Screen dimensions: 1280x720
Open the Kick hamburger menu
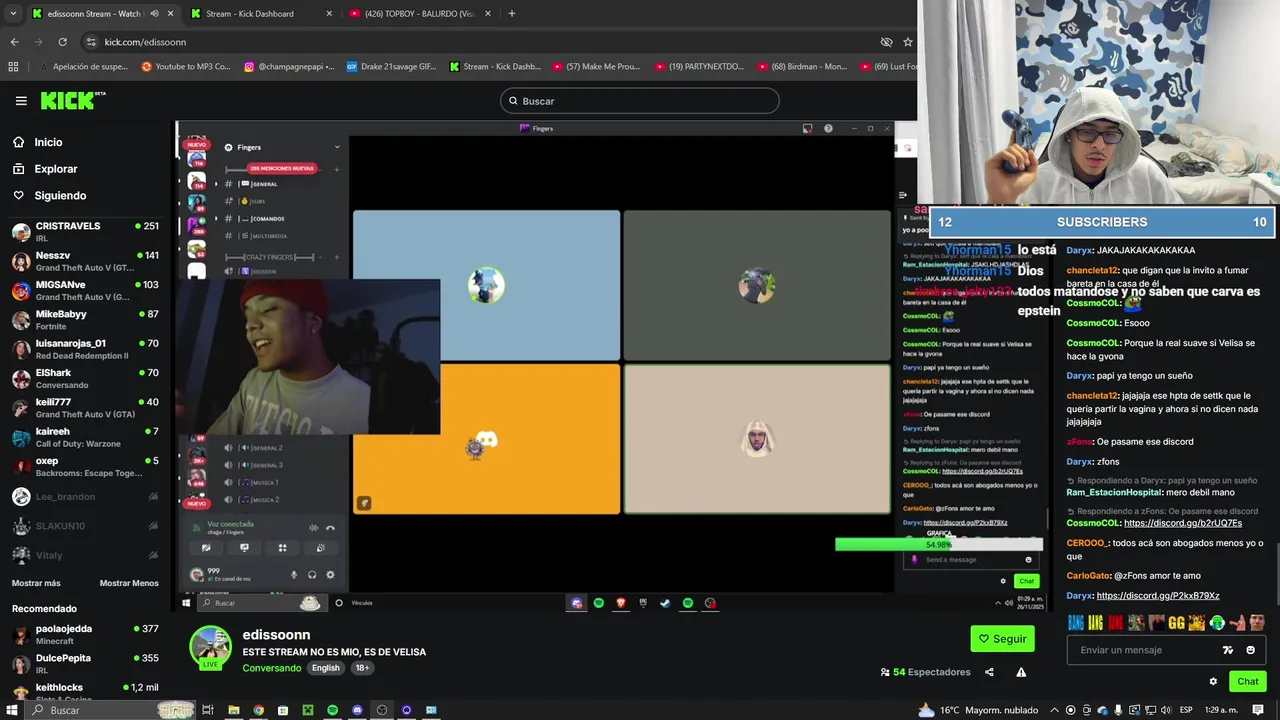(21, 101)
